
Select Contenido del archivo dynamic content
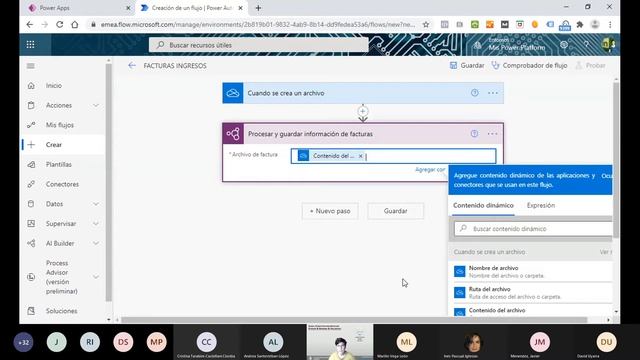533,311
